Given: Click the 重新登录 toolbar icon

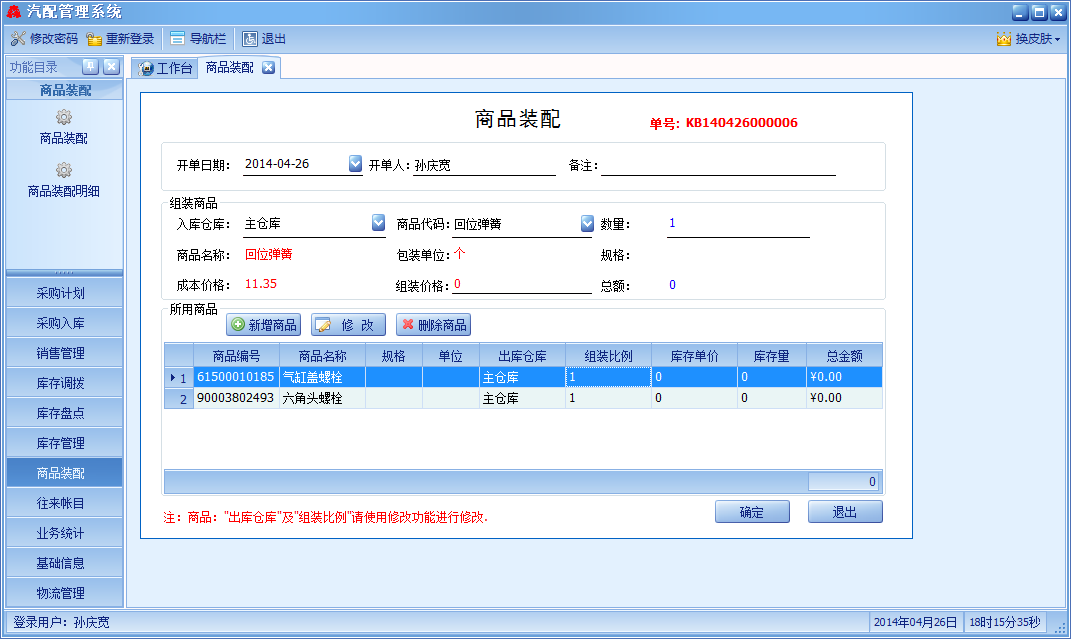Looking at the screenshot, I should point(94,39).
